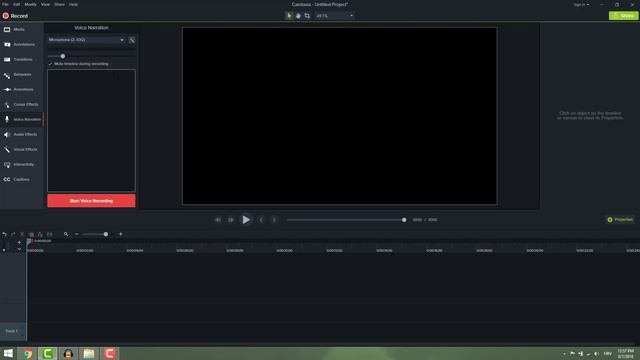Click the Redo icon in timeline toolbar
Screen dimensions: 640x360
(13, 234)
